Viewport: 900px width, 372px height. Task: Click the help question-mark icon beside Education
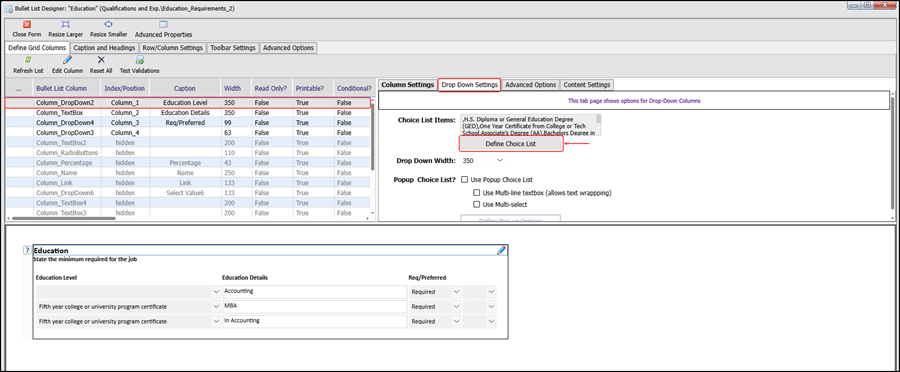[26, 250]
